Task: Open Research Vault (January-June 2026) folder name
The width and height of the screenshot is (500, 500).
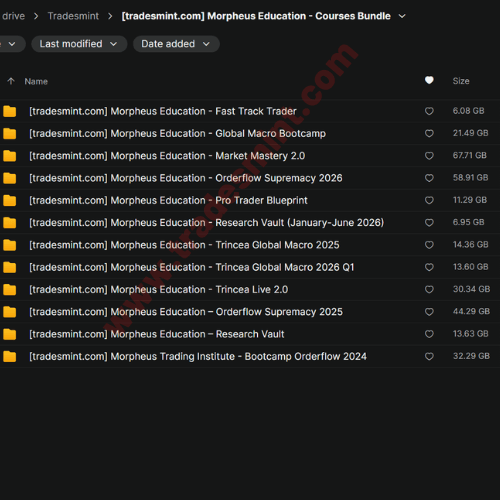Action: coord(207,223)
